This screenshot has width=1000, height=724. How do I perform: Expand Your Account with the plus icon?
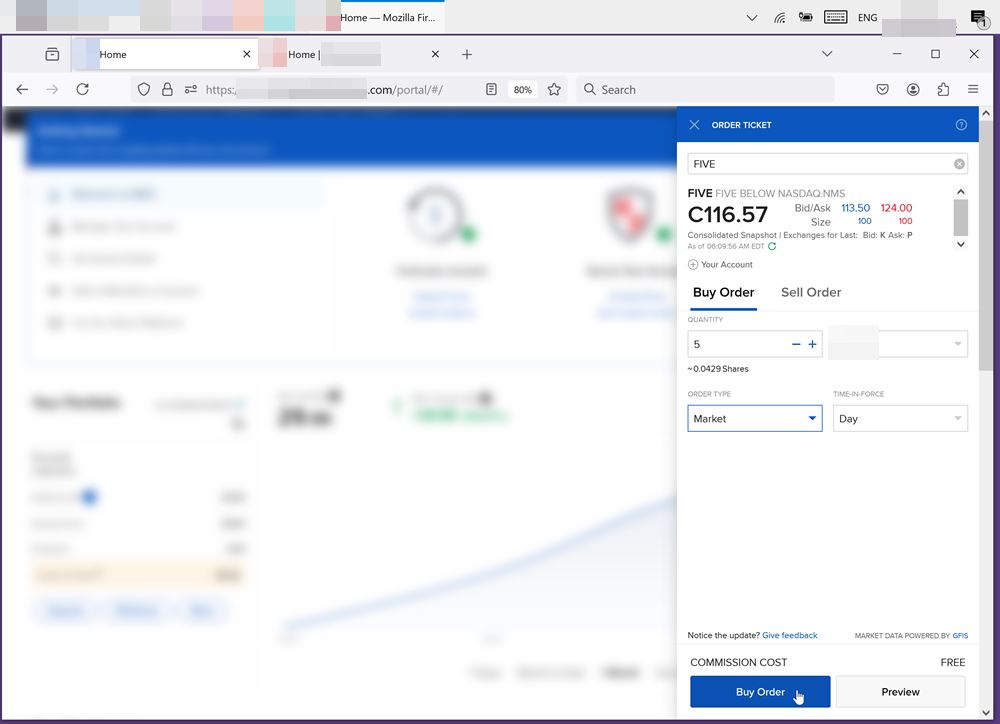[693, 264]
